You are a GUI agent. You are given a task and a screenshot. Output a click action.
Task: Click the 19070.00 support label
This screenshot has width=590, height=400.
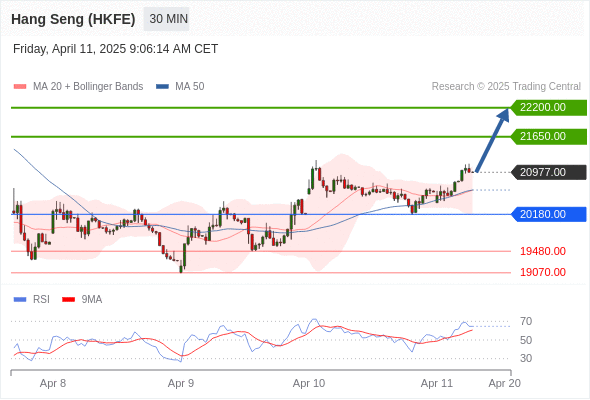coord(543,272)
